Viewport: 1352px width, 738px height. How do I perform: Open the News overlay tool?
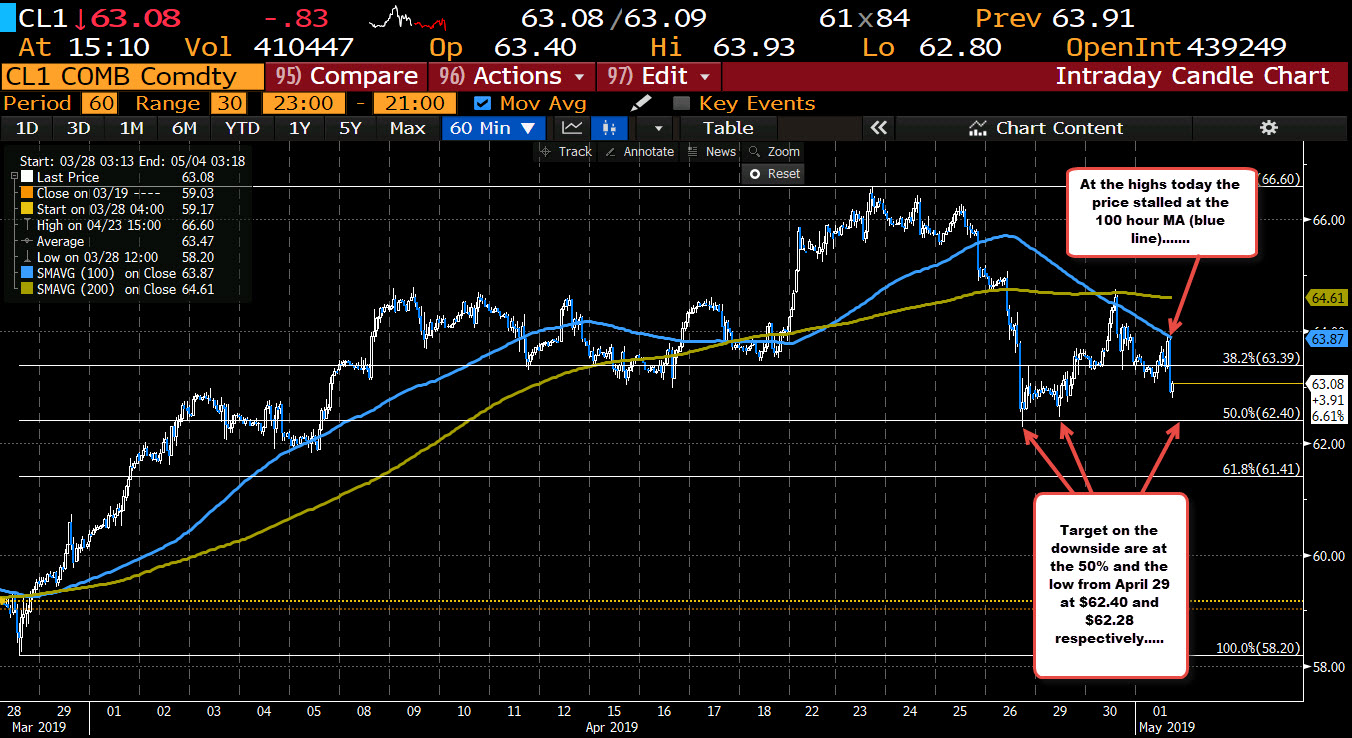(x=712, y=152)
